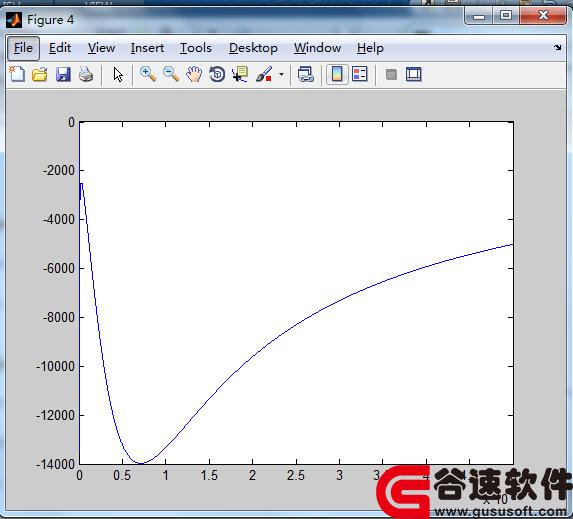Open the Help menu
Image resolution: width=573 pixels, height=519 pixels.
370,48
